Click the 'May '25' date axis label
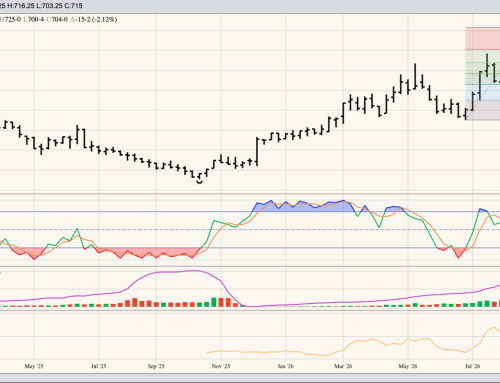Image resolution: width=500 pixels, height=383 pixels. point(34,366)
